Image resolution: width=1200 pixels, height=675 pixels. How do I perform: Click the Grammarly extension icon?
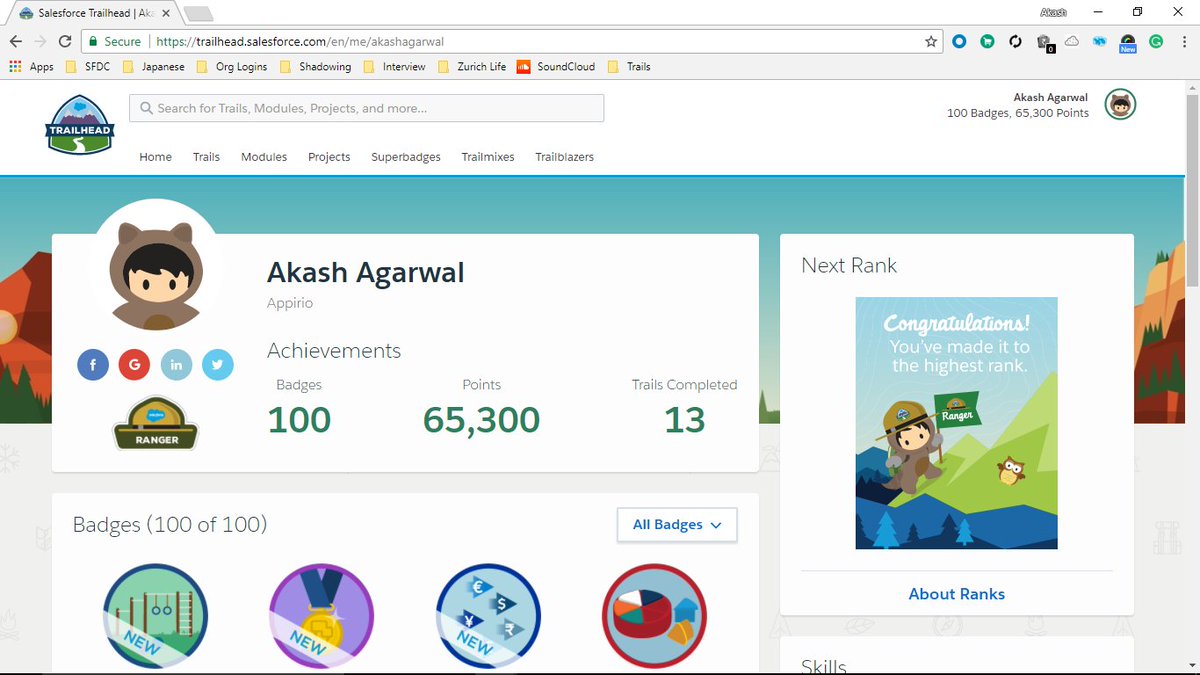point(1156,42)
